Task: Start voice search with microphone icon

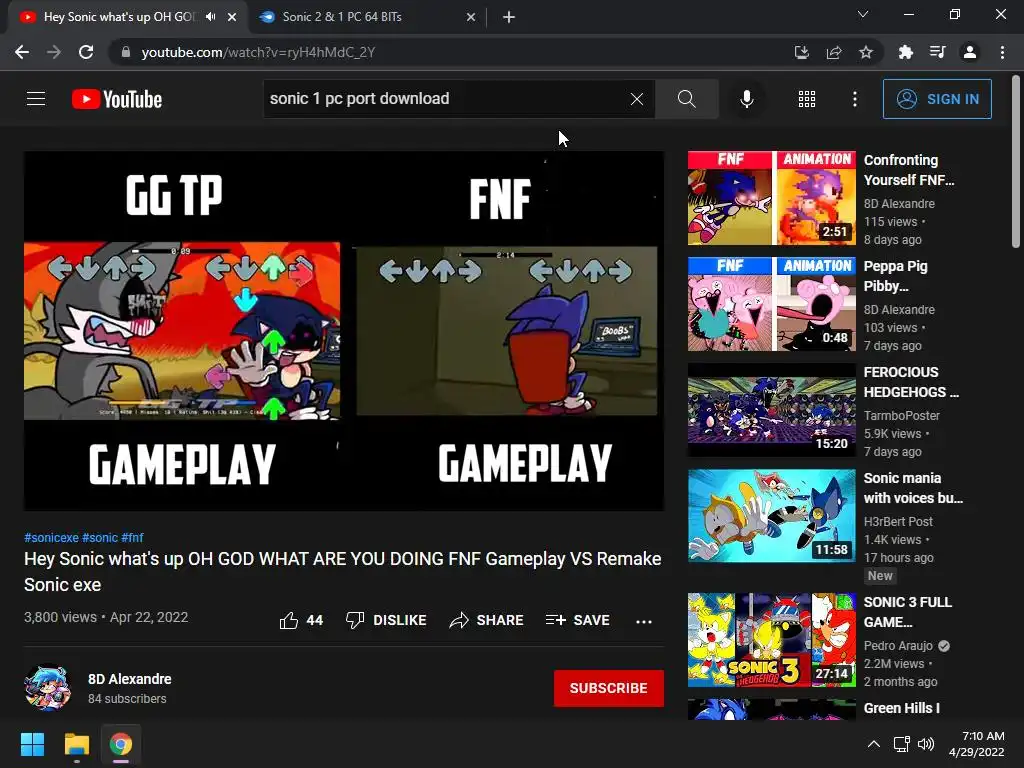Action: [746, 99]
